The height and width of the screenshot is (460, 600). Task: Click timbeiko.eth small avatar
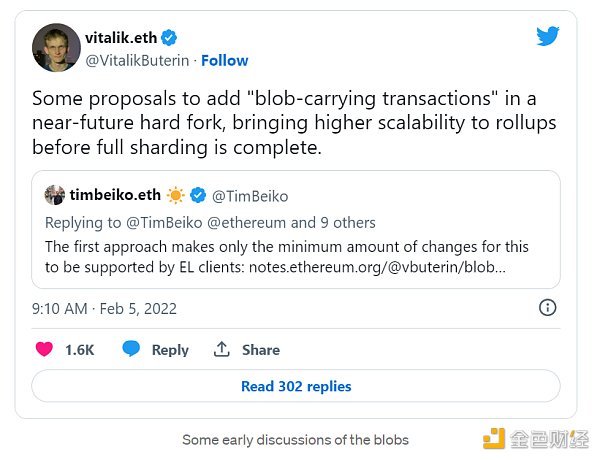(55, 194)
